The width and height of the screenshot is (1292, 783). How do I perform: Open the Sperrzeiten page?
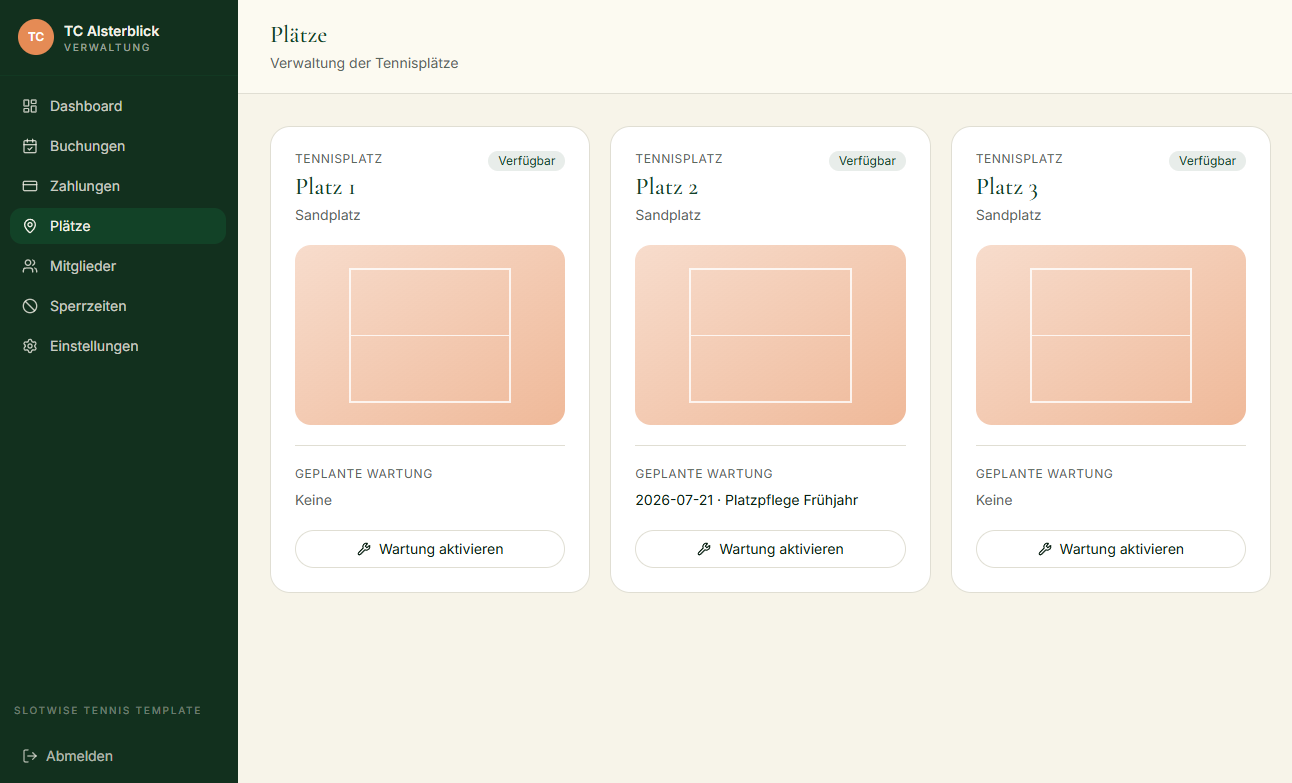coord(118,306)
